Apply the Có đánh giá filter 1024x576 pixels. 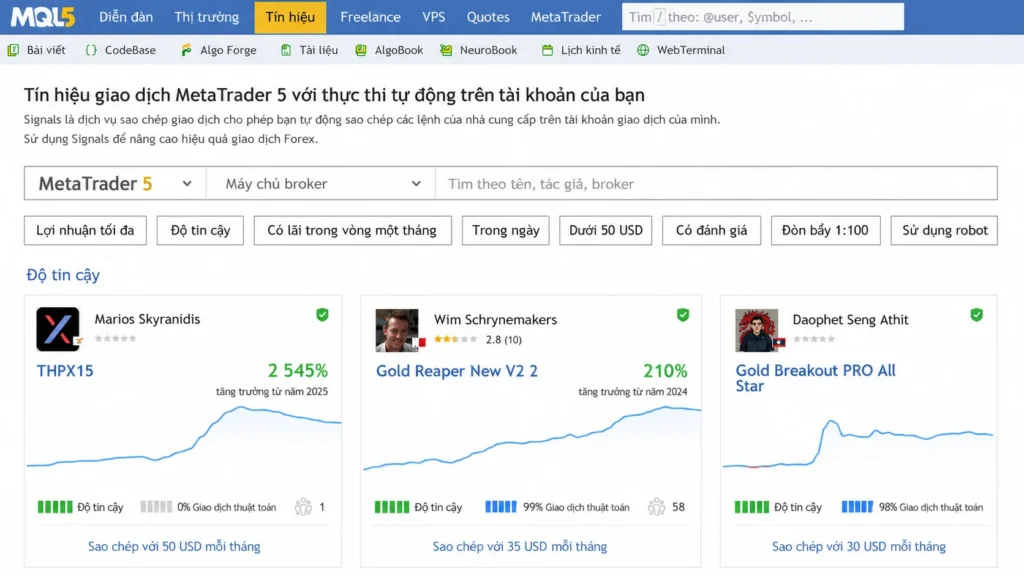click(711, 231)
